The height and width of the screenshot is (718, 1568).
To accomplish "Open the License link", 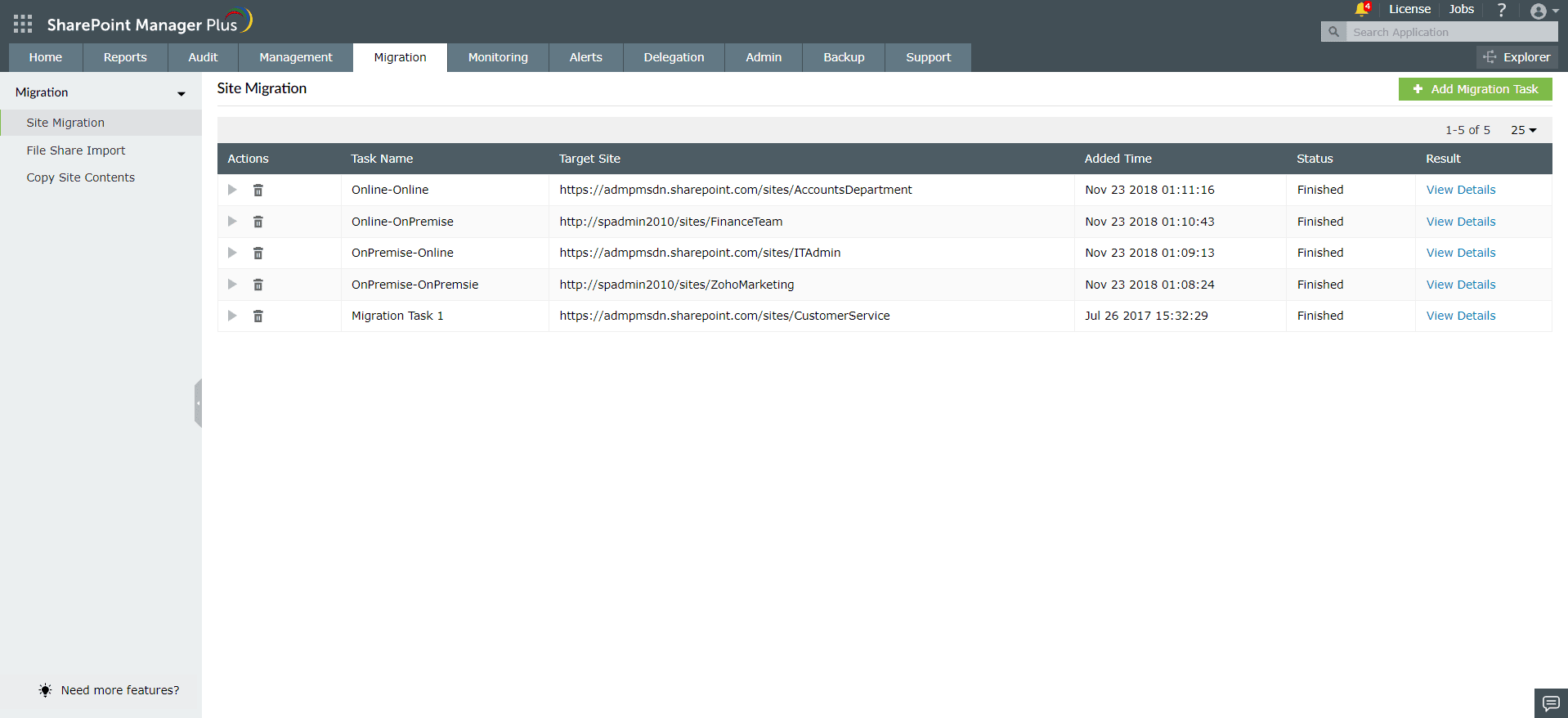I will [x=1409, y=9].
